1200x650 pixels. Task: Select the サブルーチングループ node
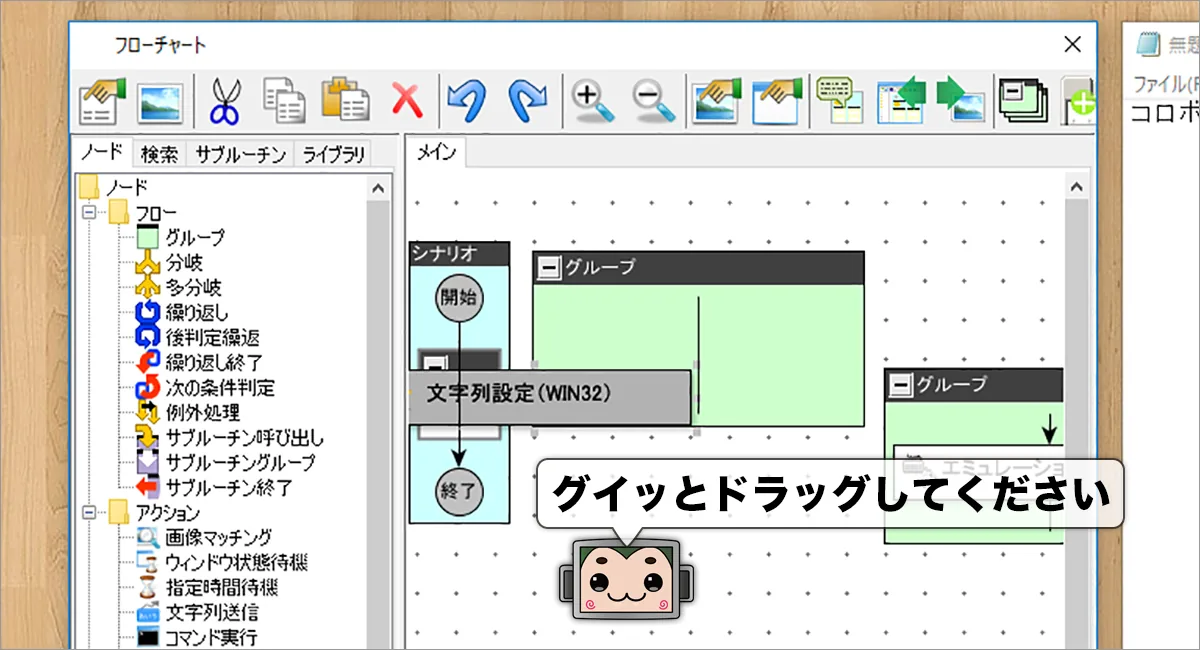[x=226, y=463]
